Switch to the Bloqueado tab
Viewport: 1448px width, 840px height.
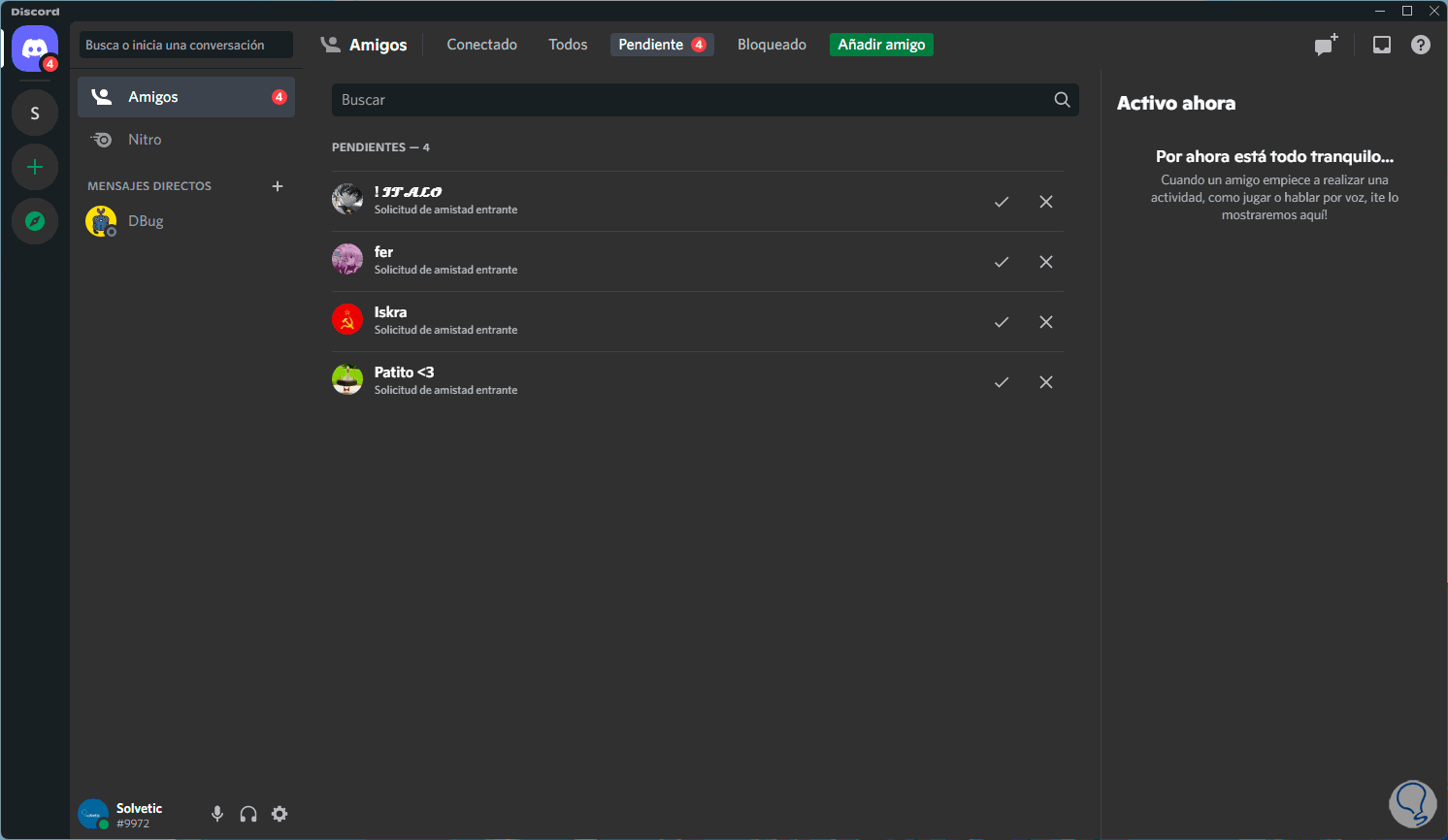(772, 45)
